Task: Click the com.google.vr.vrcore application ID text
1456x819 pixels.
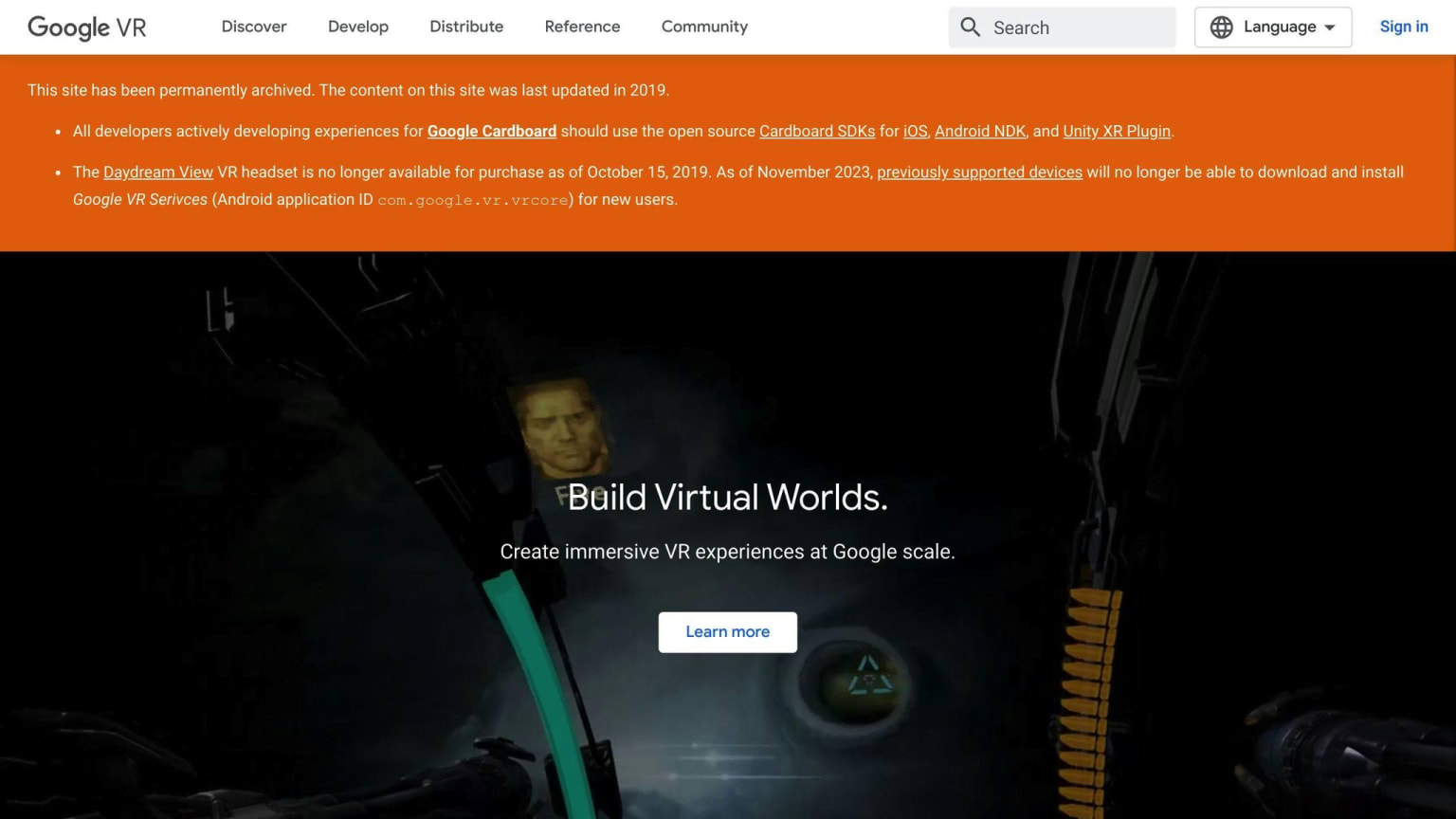Action: point(473,200)
